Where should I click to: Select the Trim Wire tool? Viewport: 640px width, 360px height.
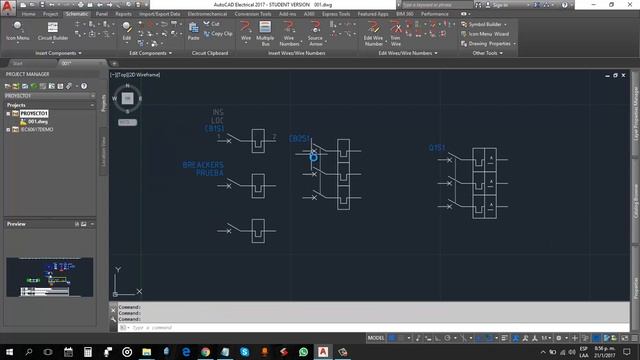(x=396, y=33)
